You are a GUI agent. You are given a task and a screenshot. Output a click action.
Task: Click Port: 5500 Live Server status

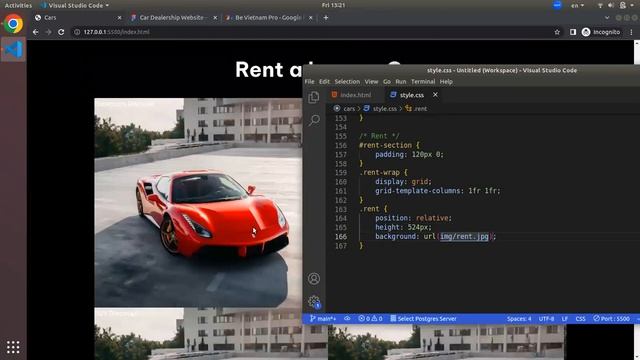(611, 319)
